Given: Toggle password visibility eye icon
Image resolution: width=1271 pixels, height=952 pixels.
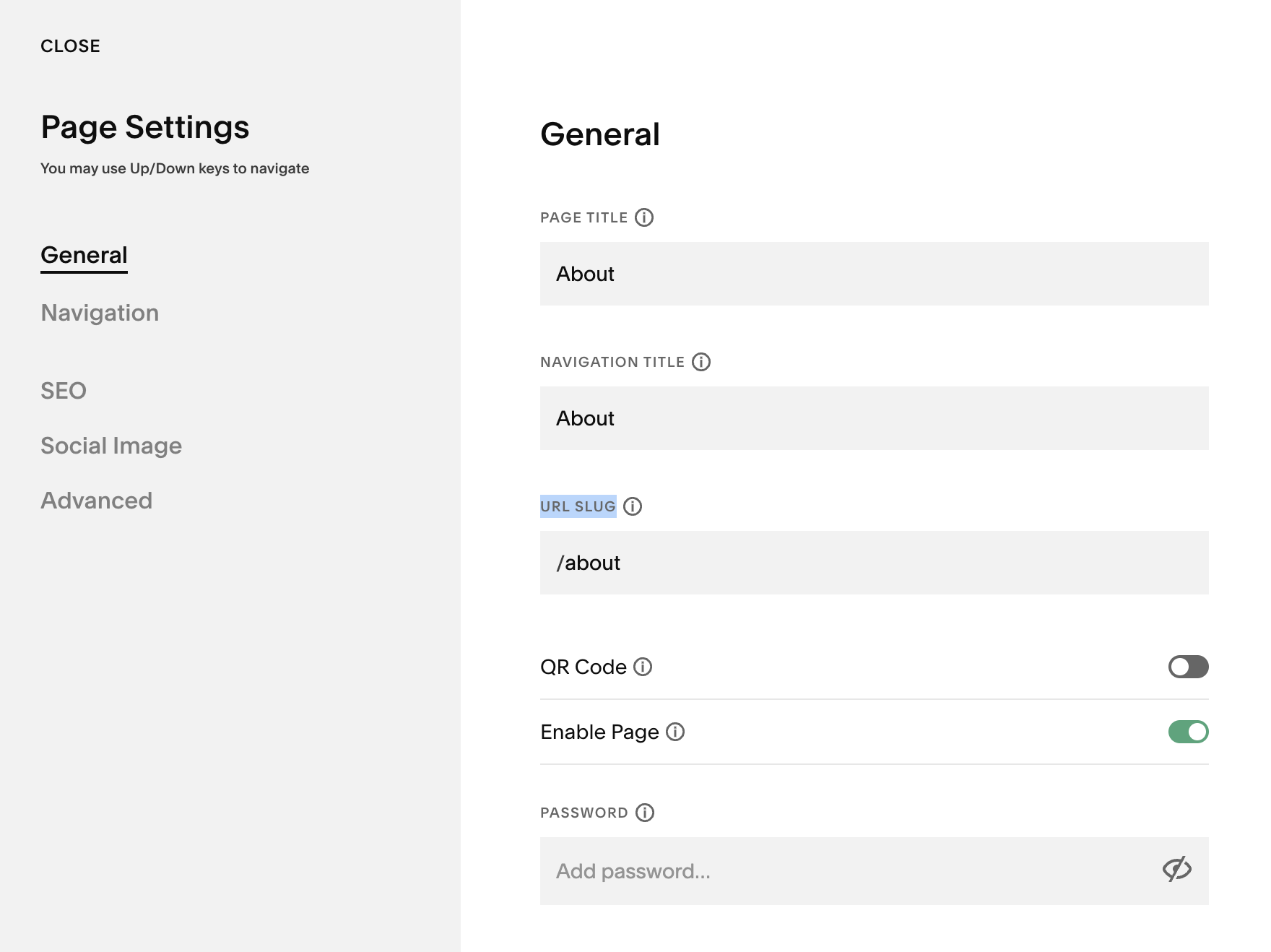Looking at the screenshot, I should (x=1176, y=870).
